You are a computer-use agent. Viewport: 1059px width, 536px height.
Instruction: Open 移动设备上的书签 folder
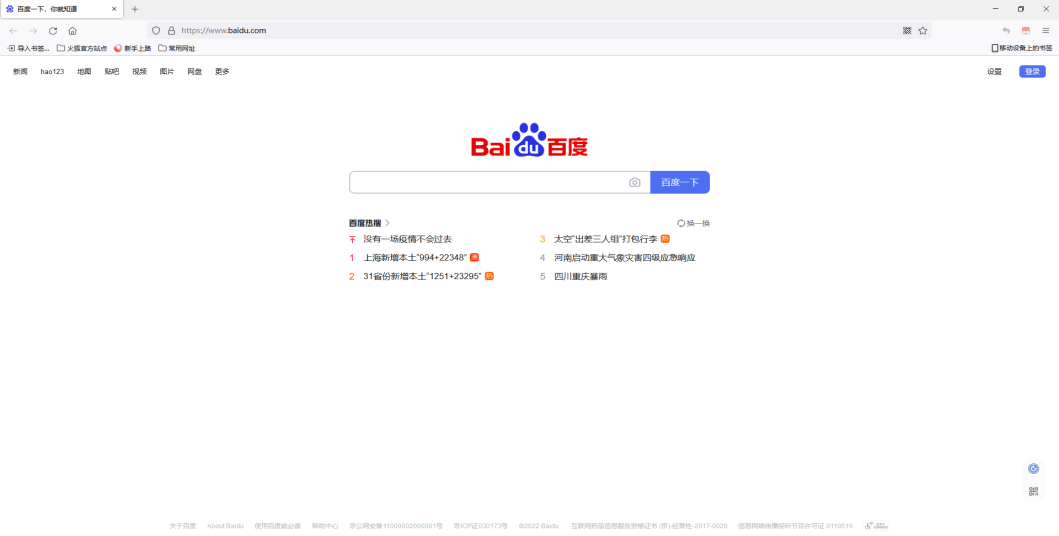1022,48
